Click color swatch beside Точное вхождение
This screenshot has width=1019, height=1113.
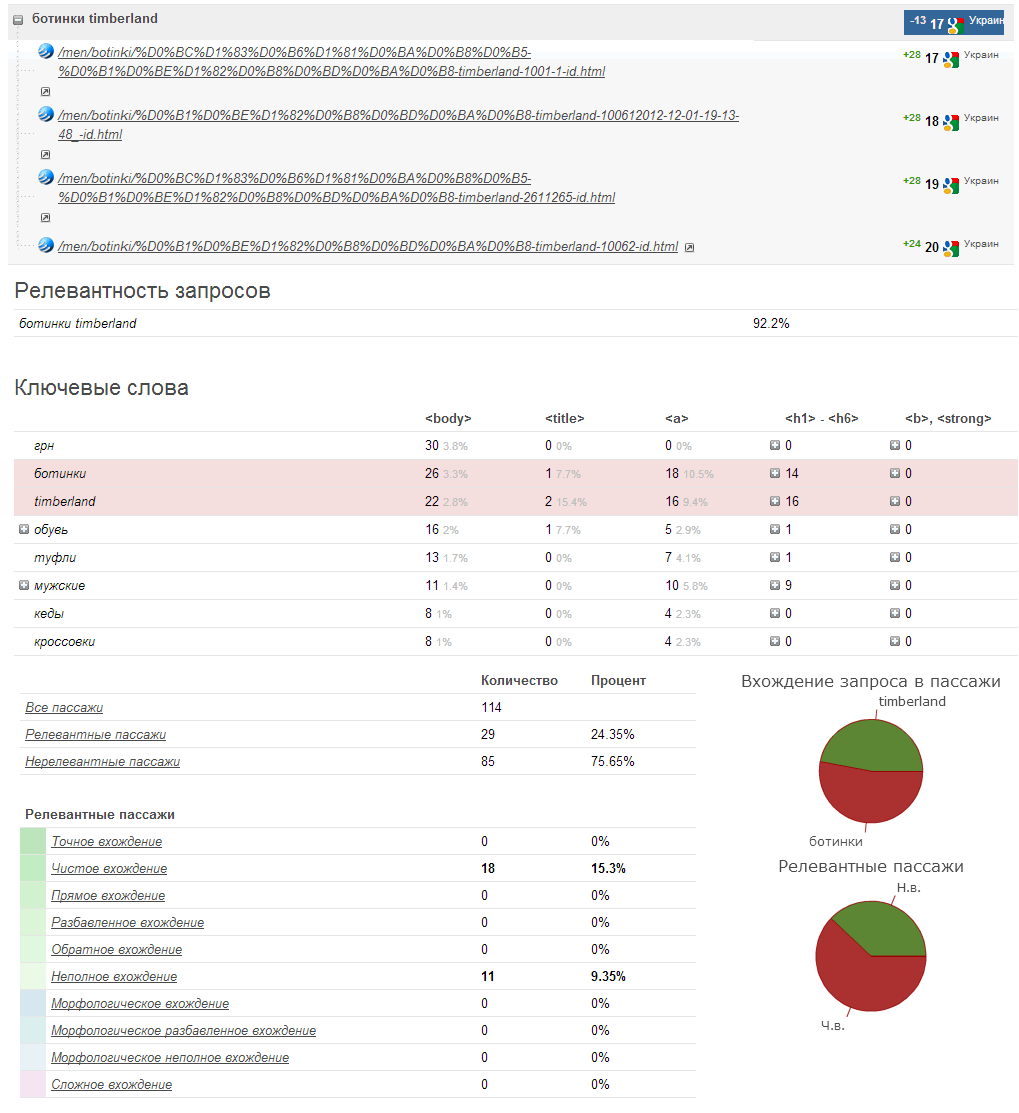pyautogui.click(x=33, y=841)
